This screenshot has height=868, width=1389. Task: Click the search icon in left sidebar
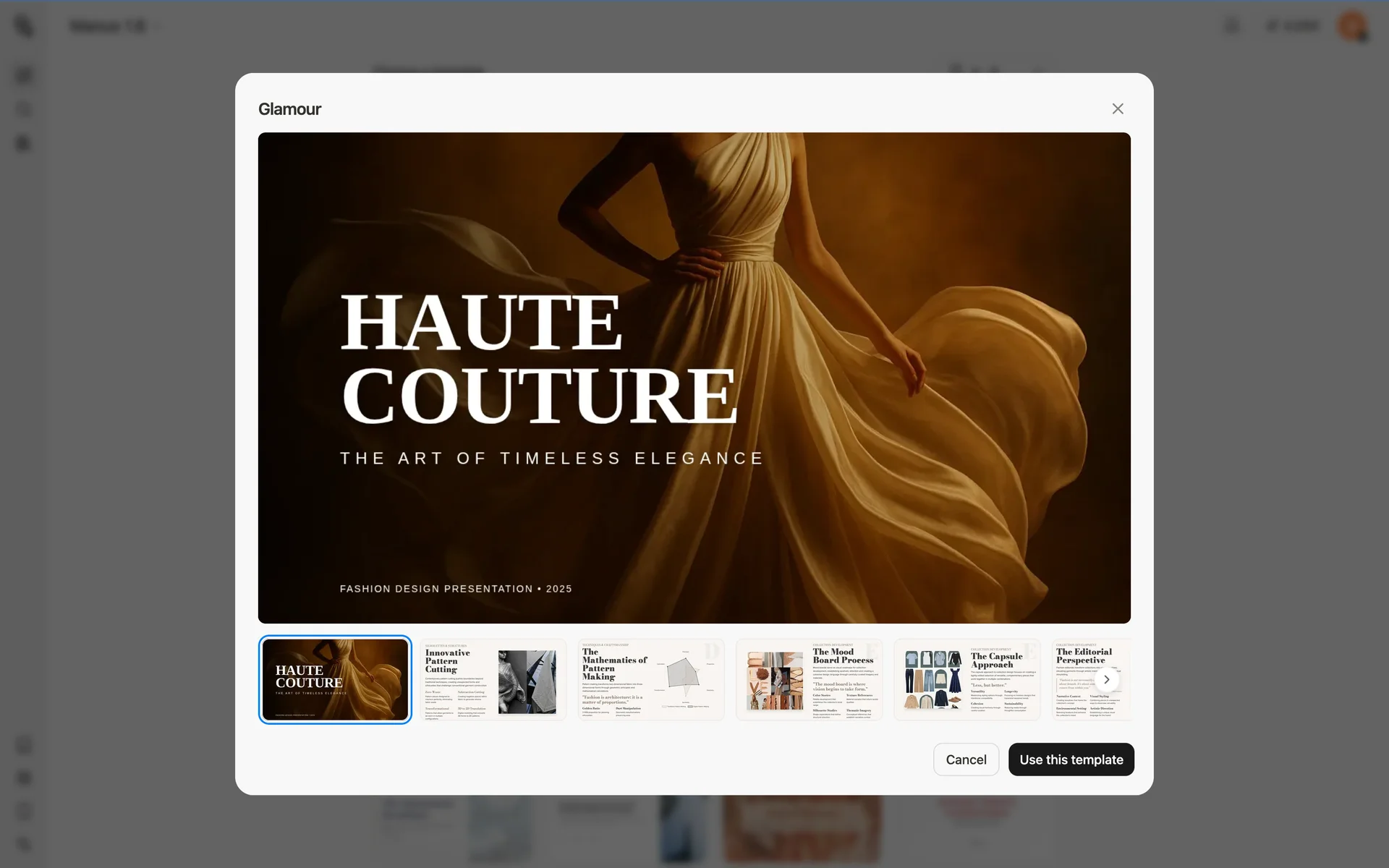coord(24,109)
